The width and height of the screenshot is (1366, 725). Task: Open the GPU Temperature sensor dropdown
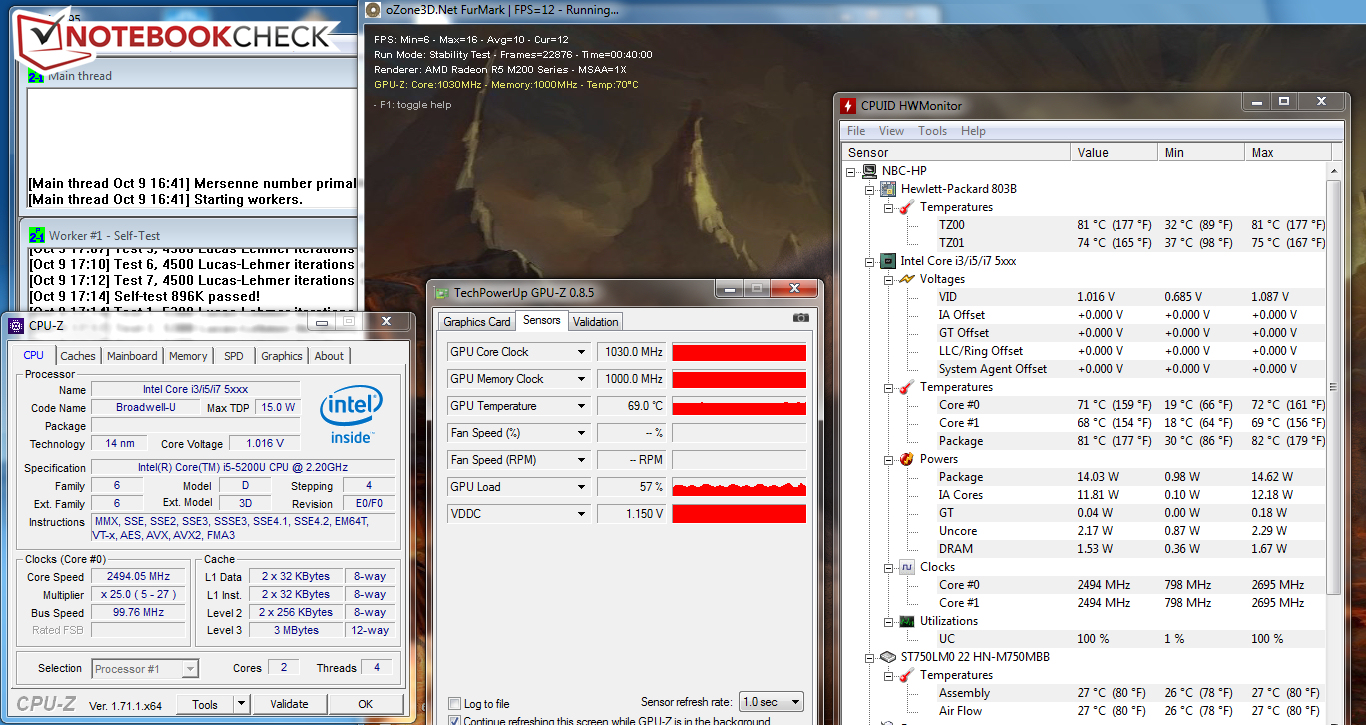tap(582, 406)
